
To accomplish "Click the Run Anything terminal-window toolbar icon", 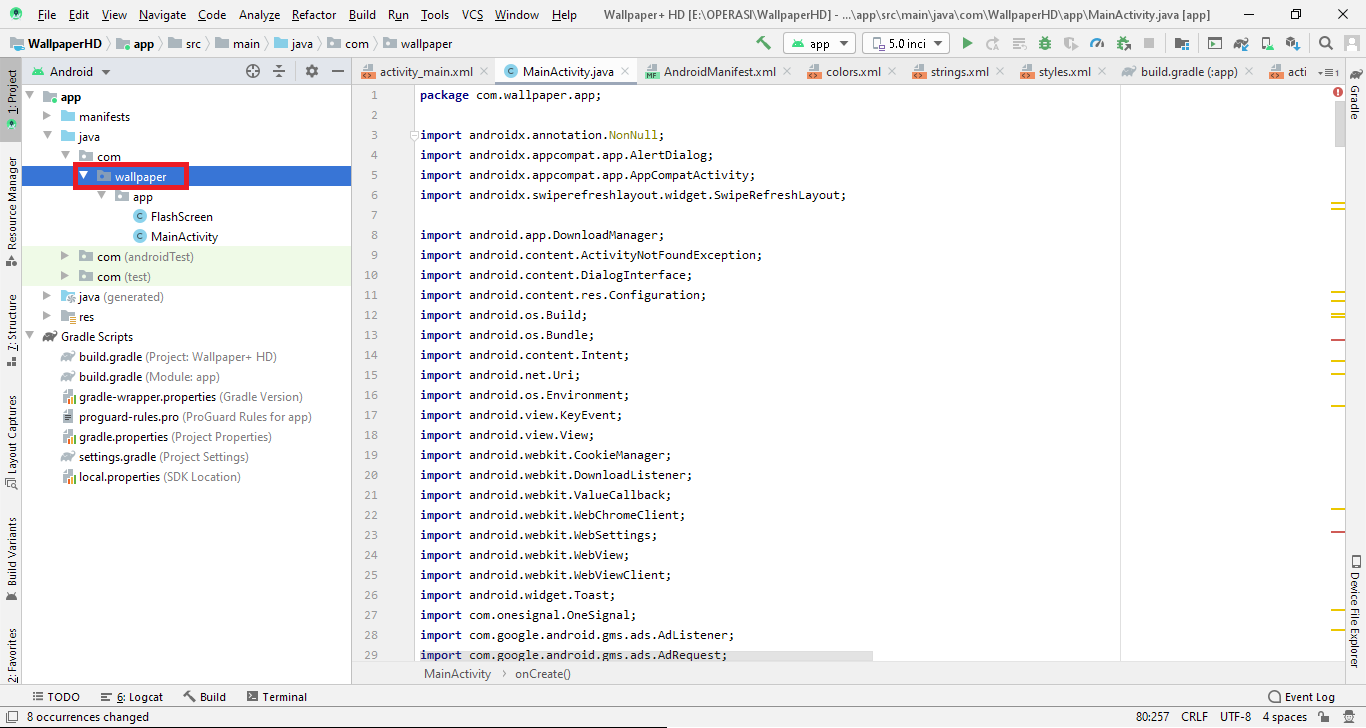I will click(x=1215, y=43).
